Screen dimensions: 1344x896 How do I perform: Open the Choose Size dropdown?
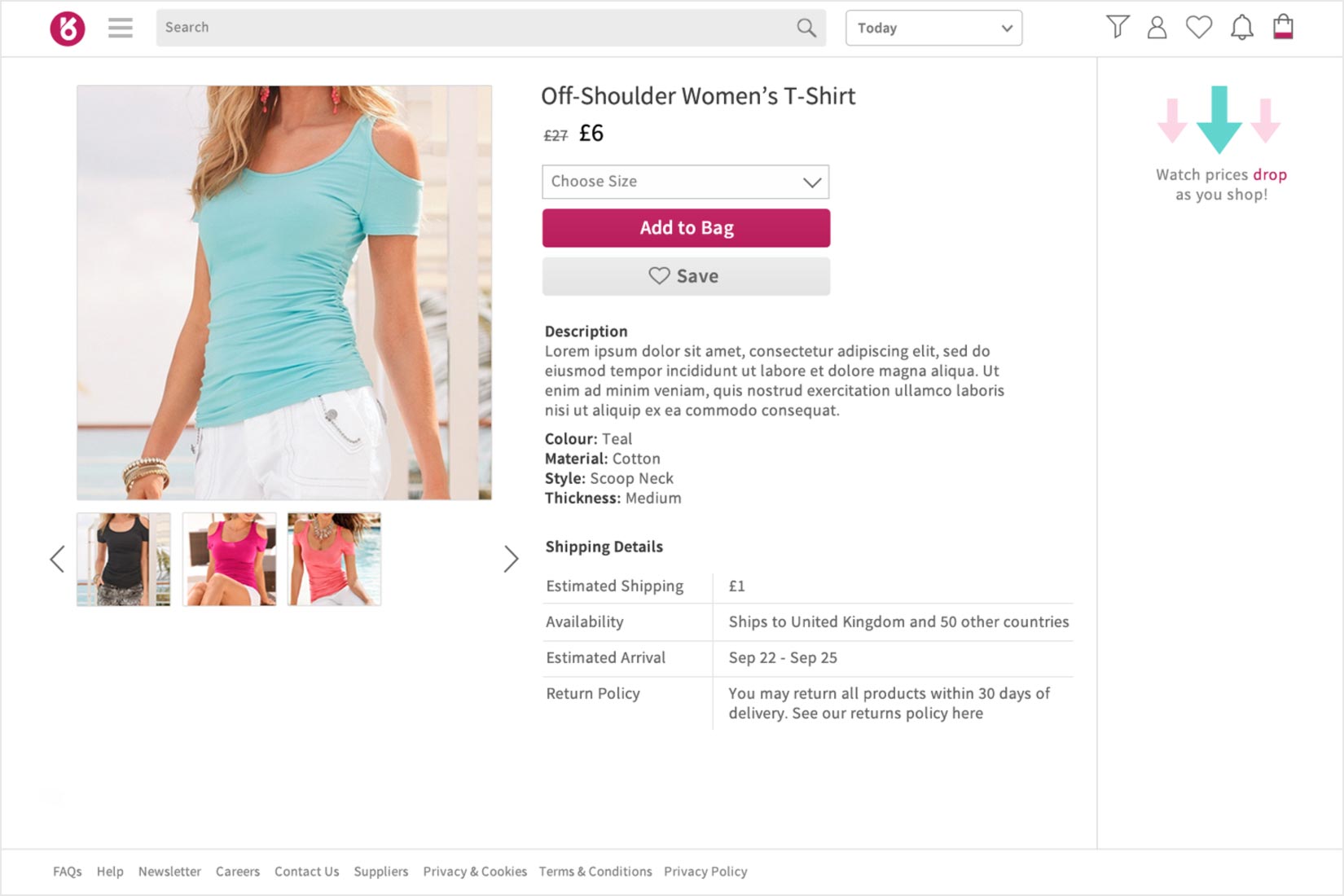pyautogui.click(x=686, y=182)
